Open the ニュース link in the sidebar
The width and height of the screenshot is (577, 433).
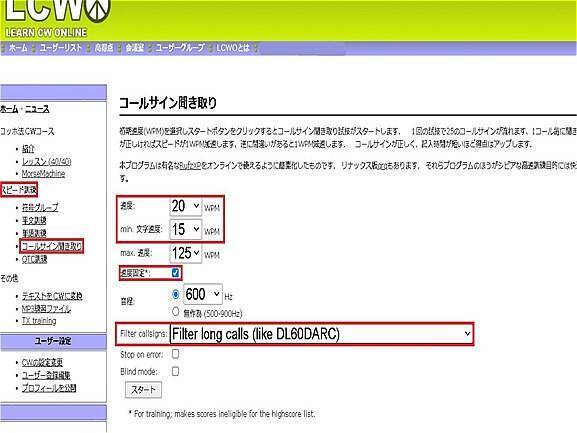pyautogui.click(x=37, y=109)
